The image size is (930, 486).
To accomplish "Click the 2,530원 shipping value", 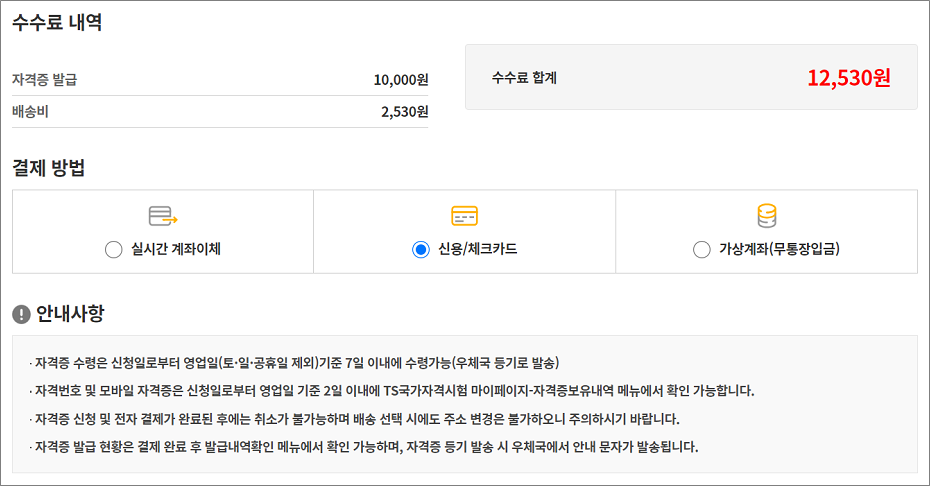I will [x=405, y=112].
